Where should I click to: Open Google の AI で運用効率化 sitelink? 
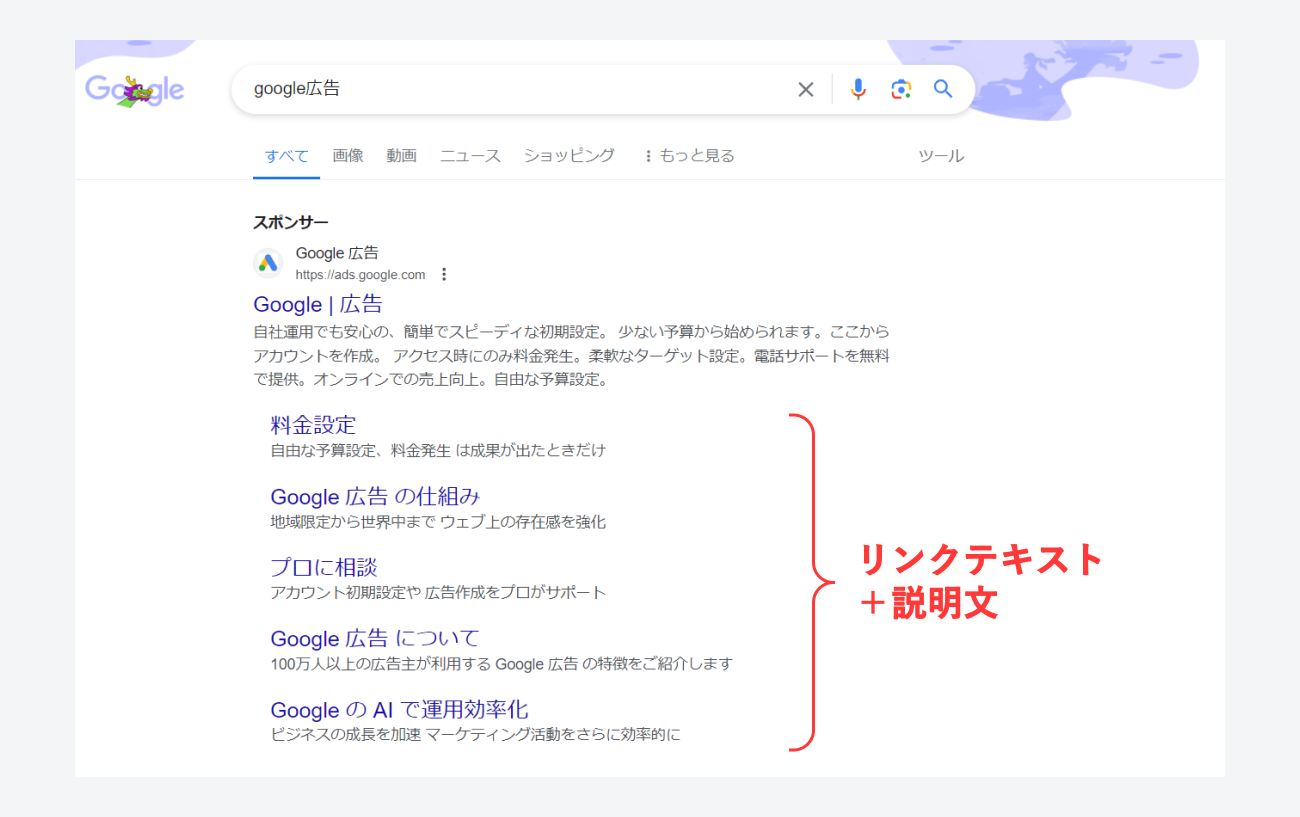click(399, 710)
